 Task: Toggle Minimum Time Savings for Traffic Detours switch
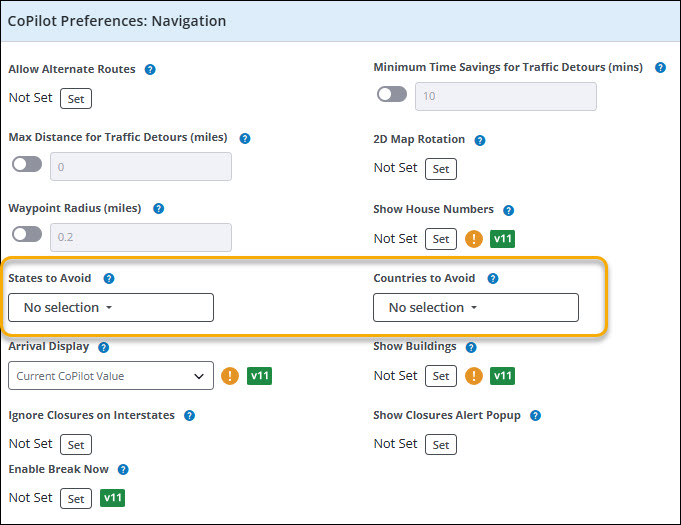(x=392, y=94)
